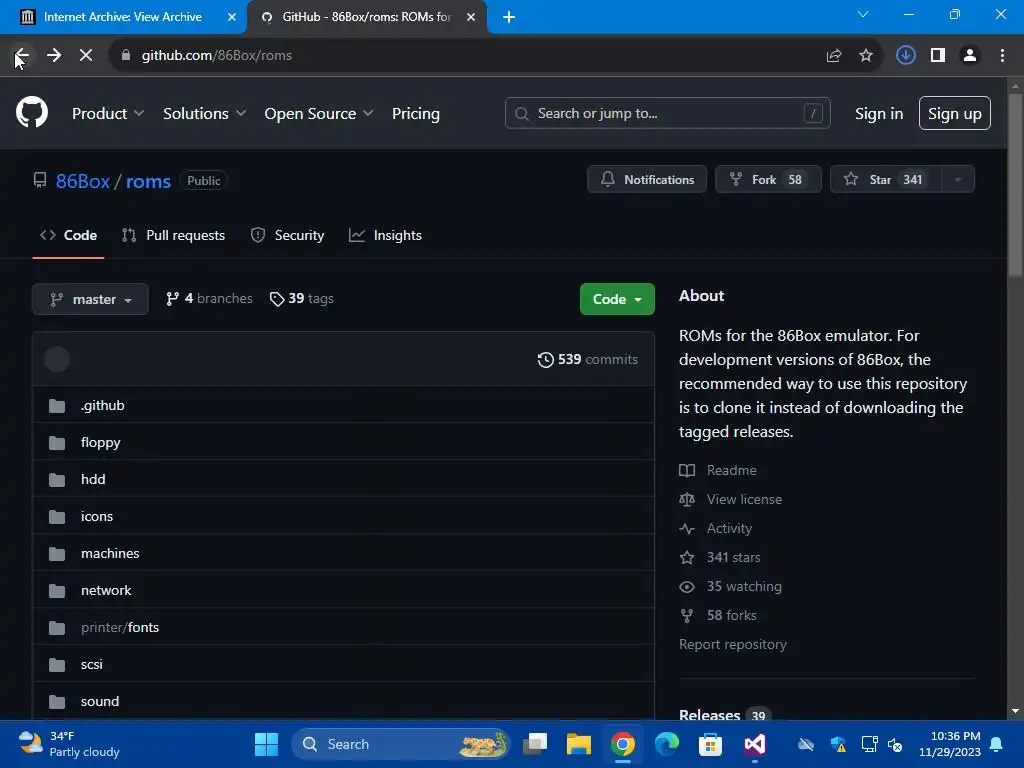
Task: Open the Activity link
Action: coord(729,528)
